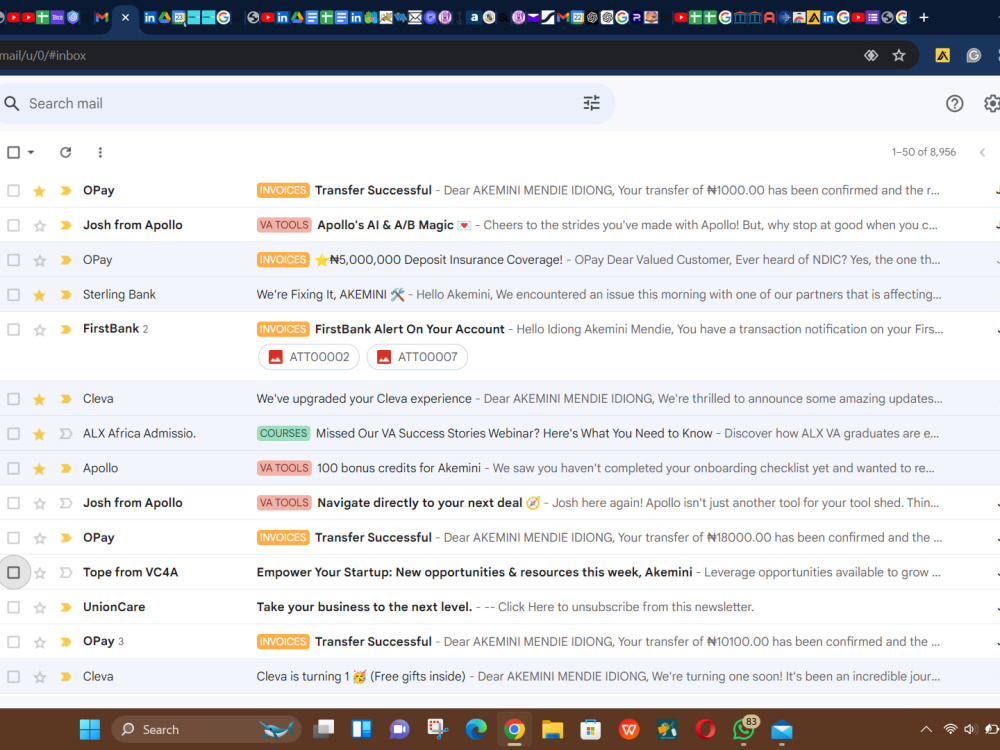Bookmark this page with the star in the address bar

pos(899,55)
